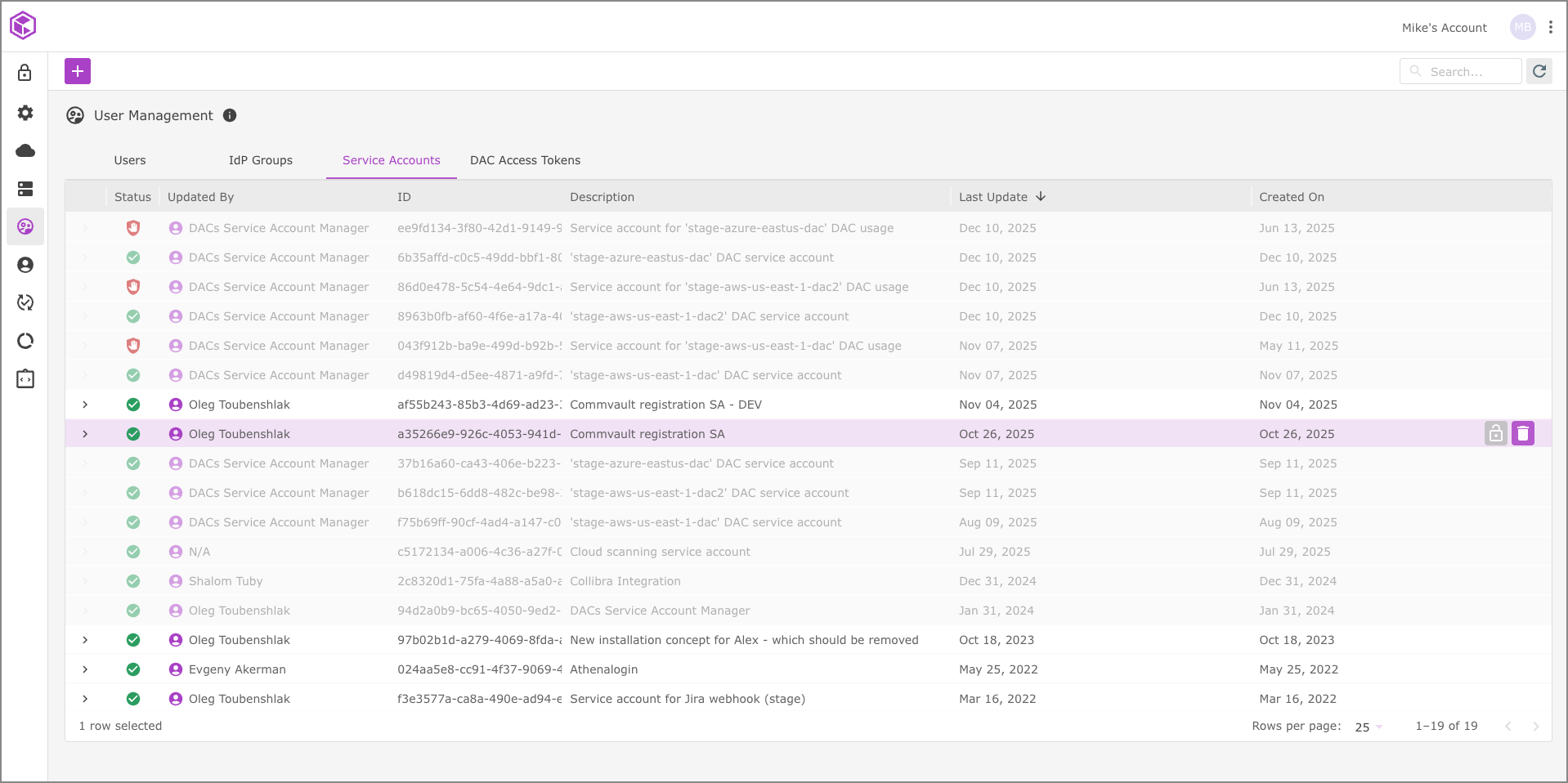Open the three-dot account menu
1568x783 pixels.
(x=1550, y=27)
